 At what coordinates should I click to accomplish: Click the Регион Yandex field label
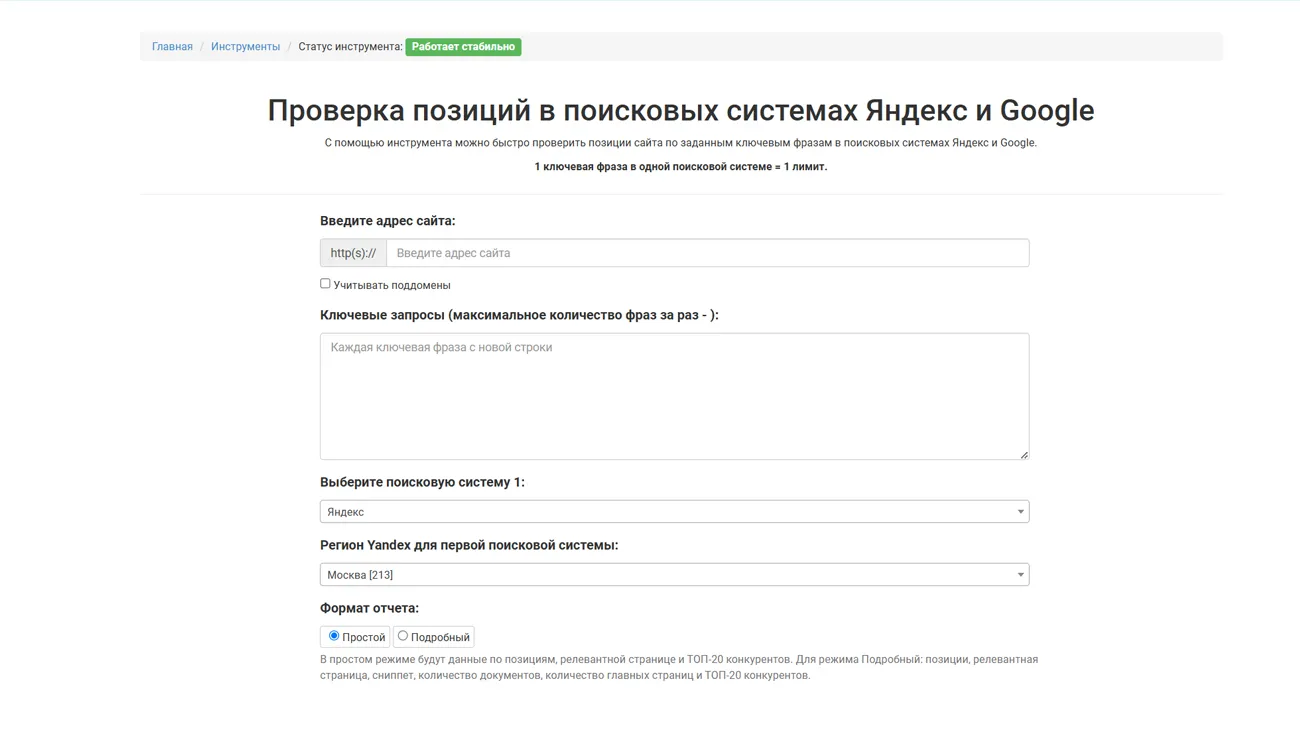(468, 545)
